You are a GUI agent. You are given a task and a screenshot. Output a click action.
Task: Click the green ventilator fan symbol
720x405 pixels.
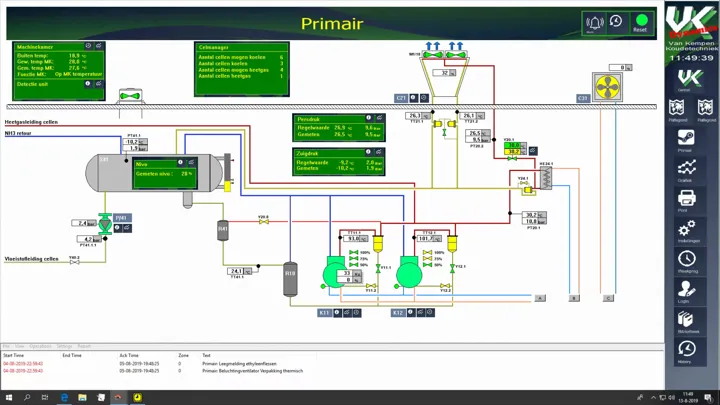[129, 97]
